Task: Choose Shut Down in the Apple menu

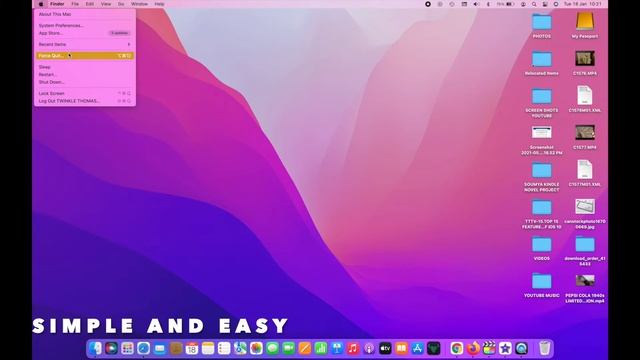Action: [x=84, y=82]
